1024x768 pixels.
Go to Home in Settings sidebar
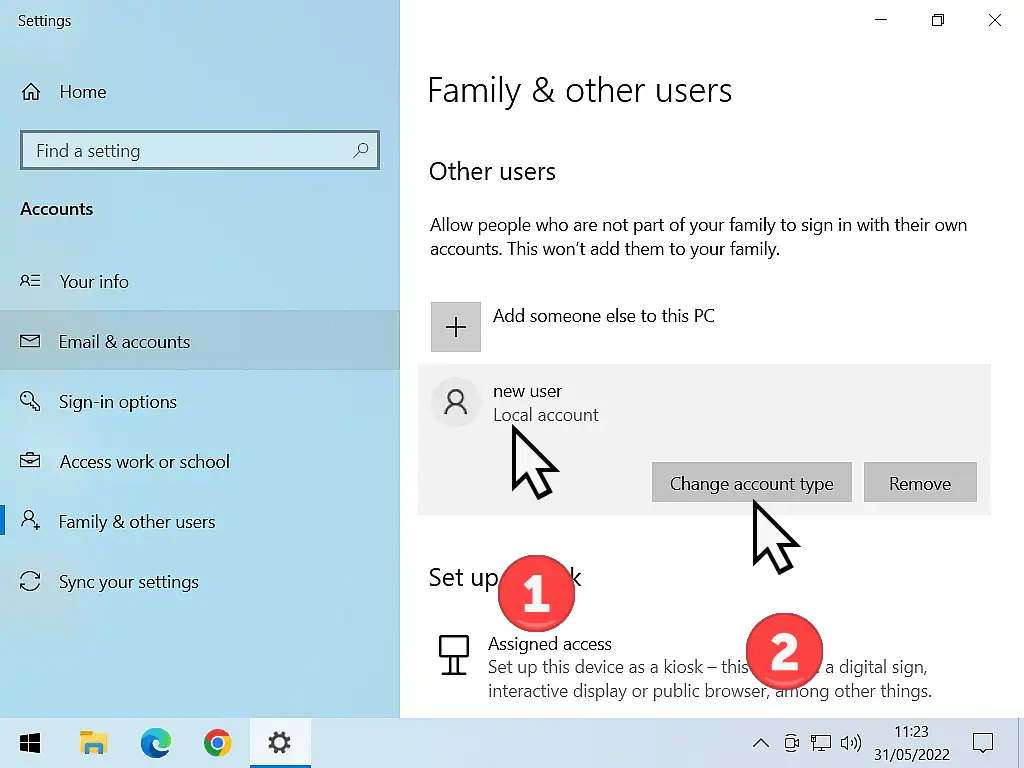[82, 91]
